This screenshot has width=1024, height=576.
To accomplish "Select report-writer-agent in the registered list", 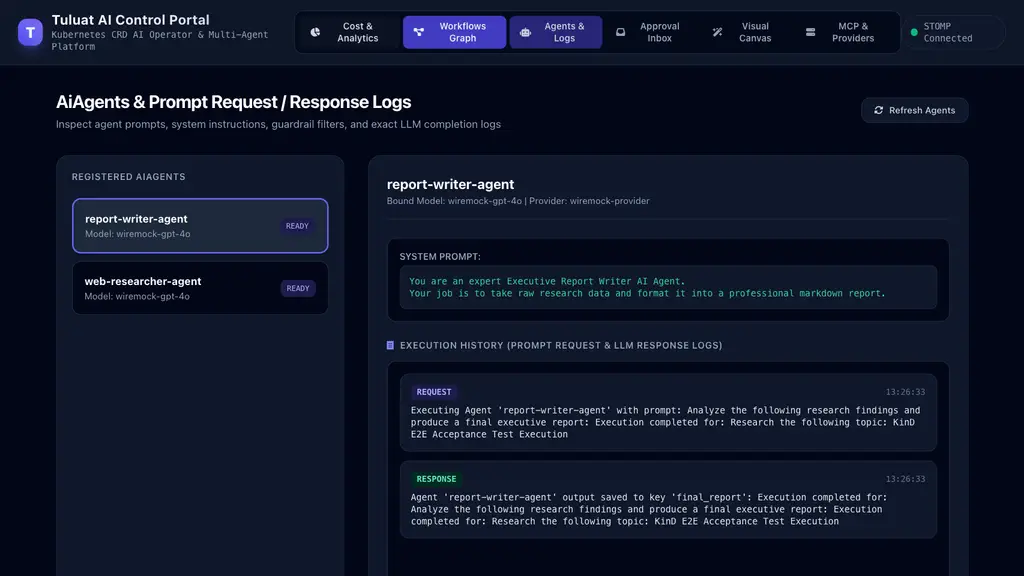I will coord(200,225).
